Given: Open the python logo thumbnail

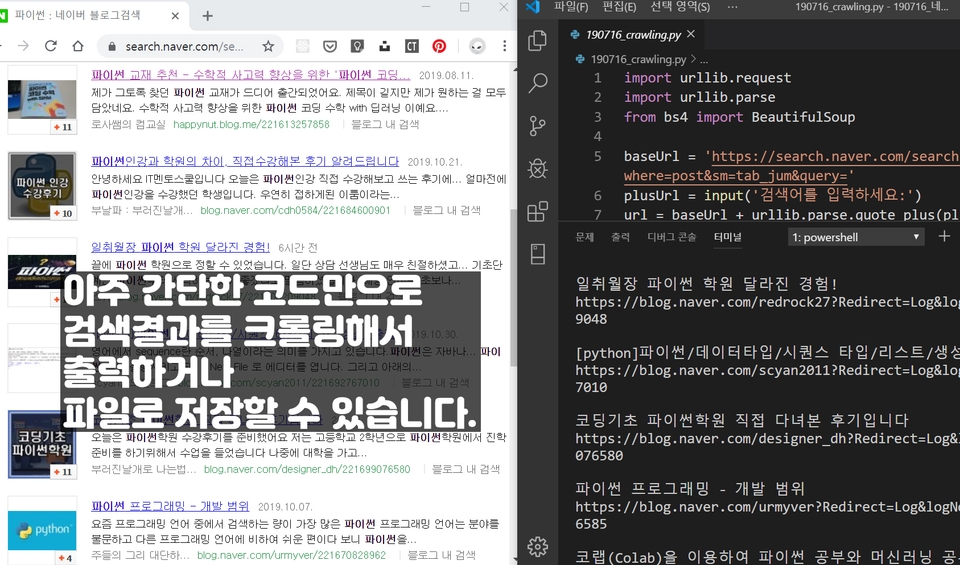Looking at the screenshot, I should (42, 530).
